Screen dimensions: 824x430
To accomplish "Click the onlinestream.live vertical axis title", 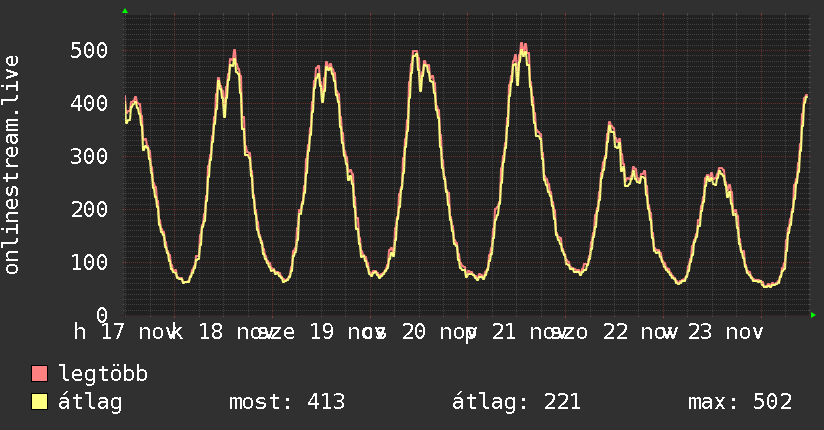I will pyautogui.click(x=11, y=165).
